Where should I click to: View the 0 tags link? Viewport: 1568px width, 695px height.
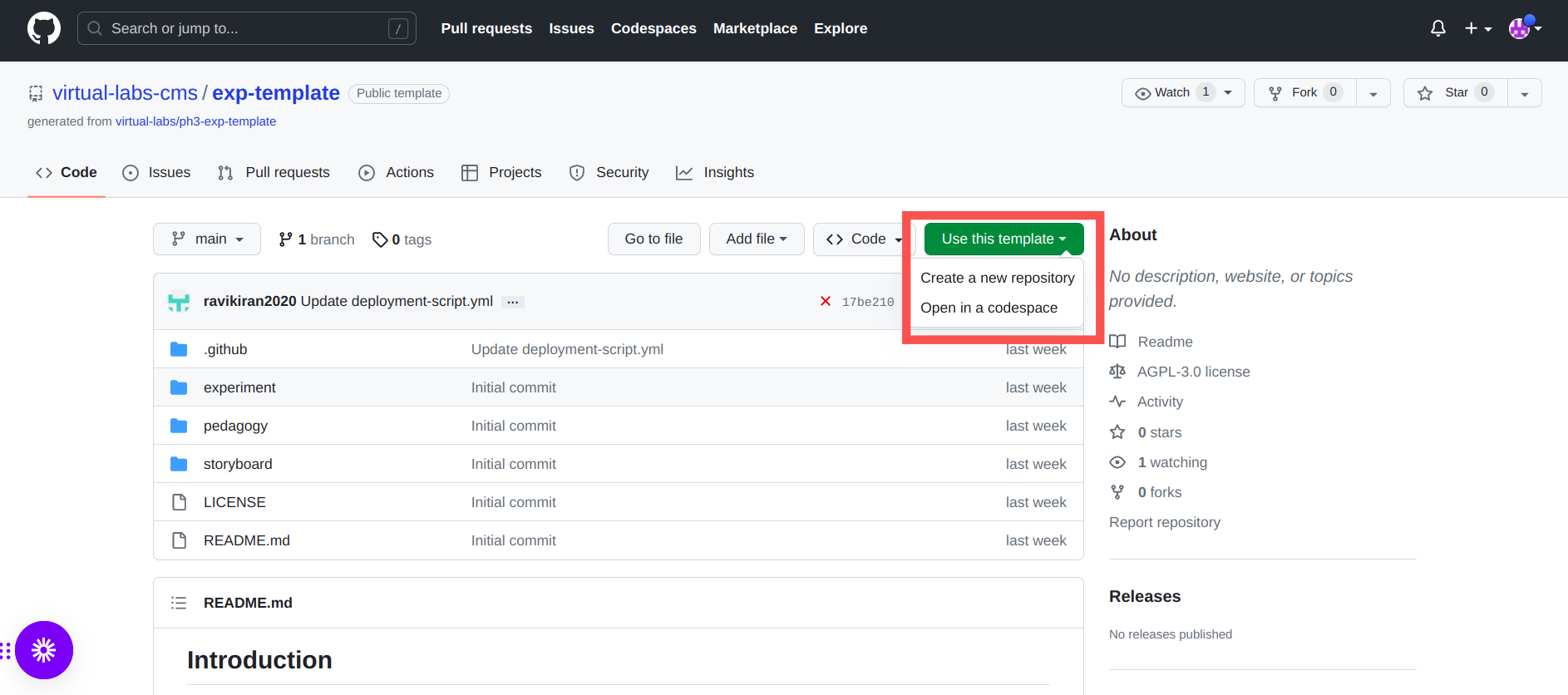coord(402,239)
